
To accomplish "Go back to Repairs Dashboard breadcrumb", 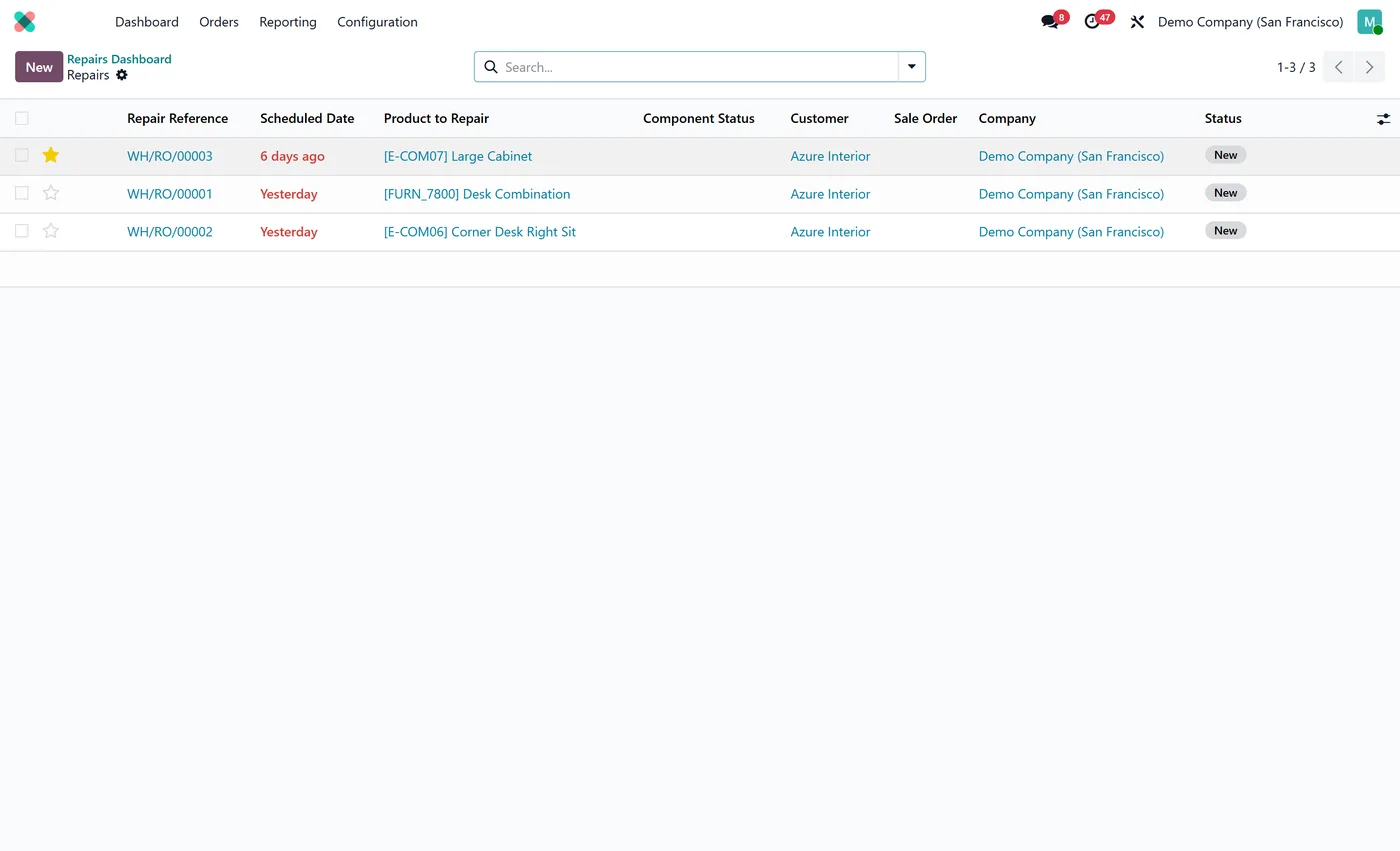I will (x=119, y=59).
